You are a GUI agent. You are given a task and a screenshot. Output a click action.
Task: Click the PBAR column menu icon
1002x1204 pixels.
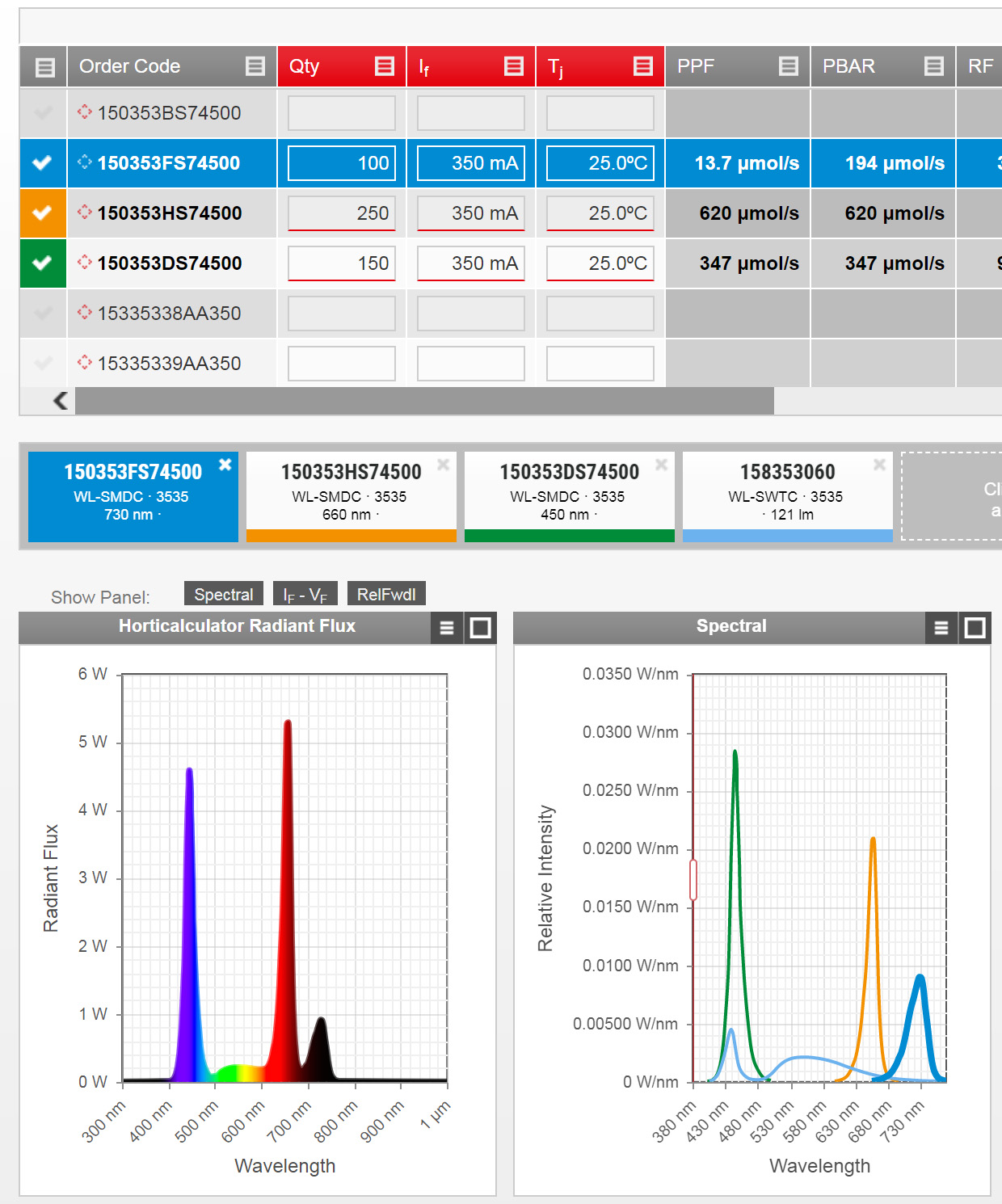934,66
